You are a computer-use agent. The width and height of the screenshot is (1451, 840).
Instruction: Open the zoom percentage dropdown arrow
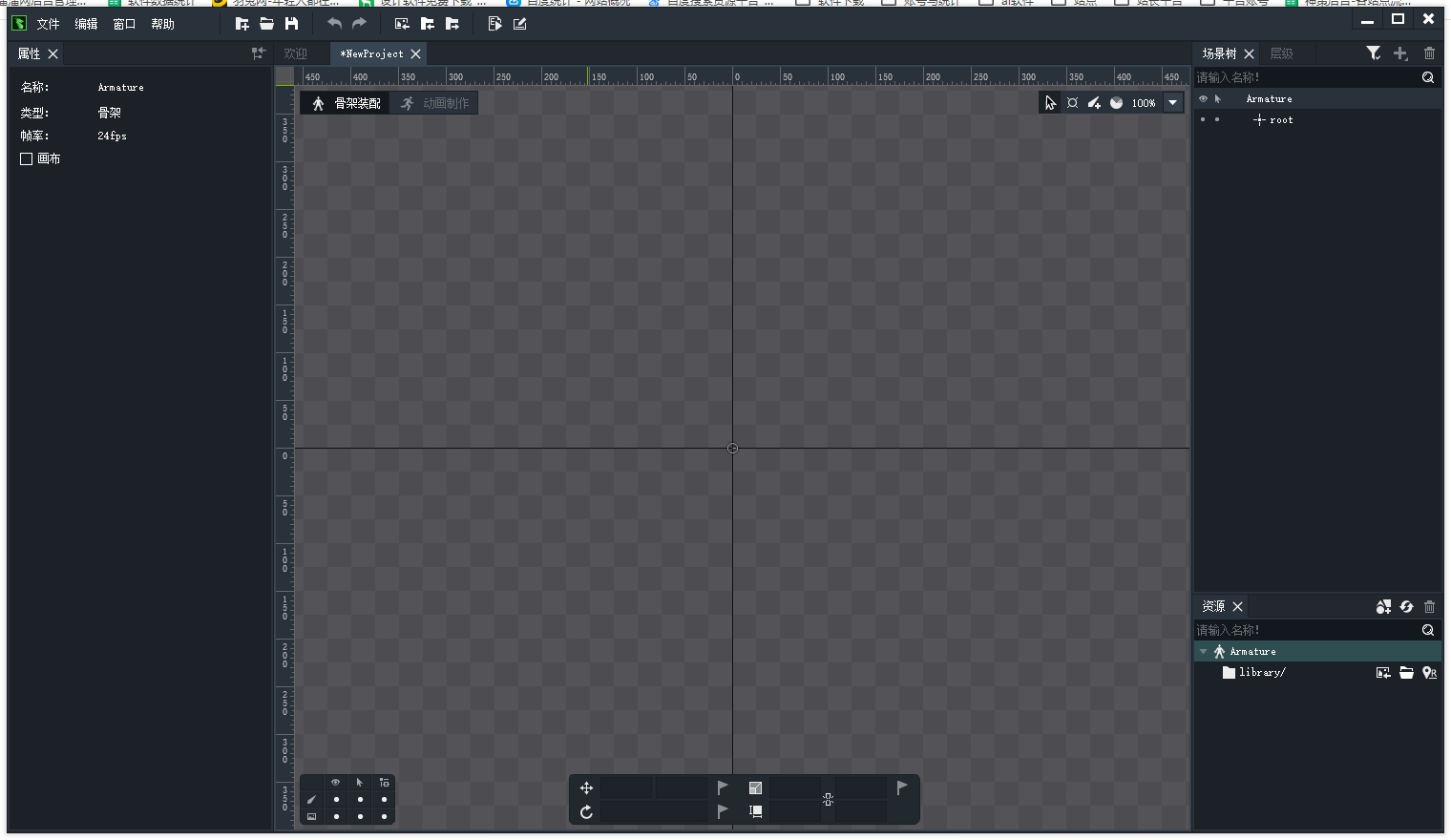(1173, 103)
